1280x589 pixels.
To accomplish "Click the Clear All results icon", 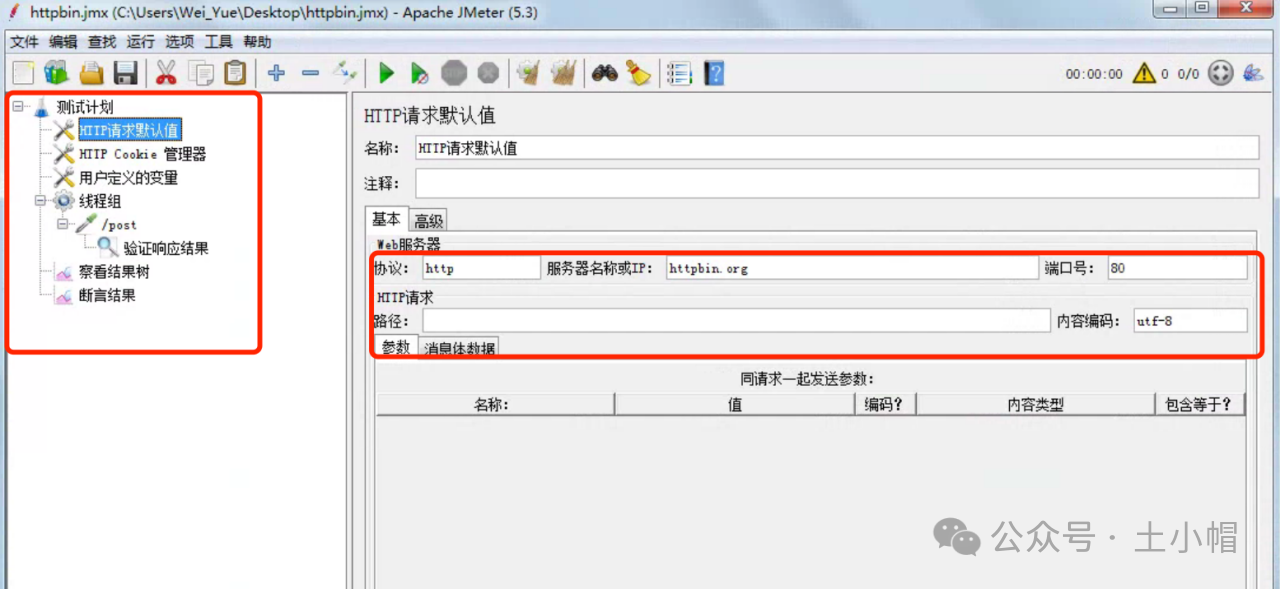I will pos(563,73).
